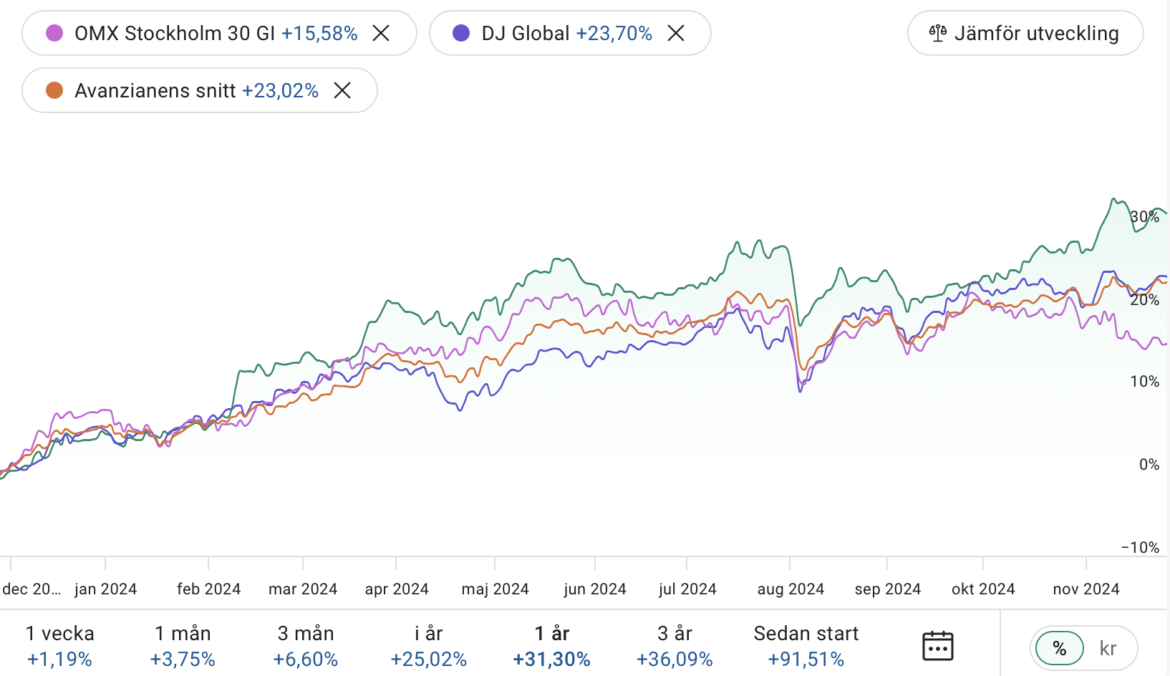This screenshot has width=1170, height=676.
Task: Click the aug 2024 dip on chart
Action: tap(800, 385)
